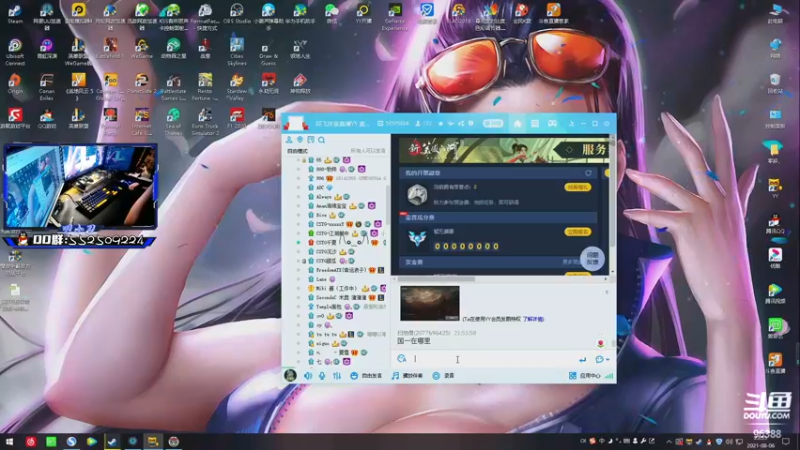Open the 服务 banner at panel top
Screen dimensions: 800x450
pyautogui.click(x=504, y=150)
